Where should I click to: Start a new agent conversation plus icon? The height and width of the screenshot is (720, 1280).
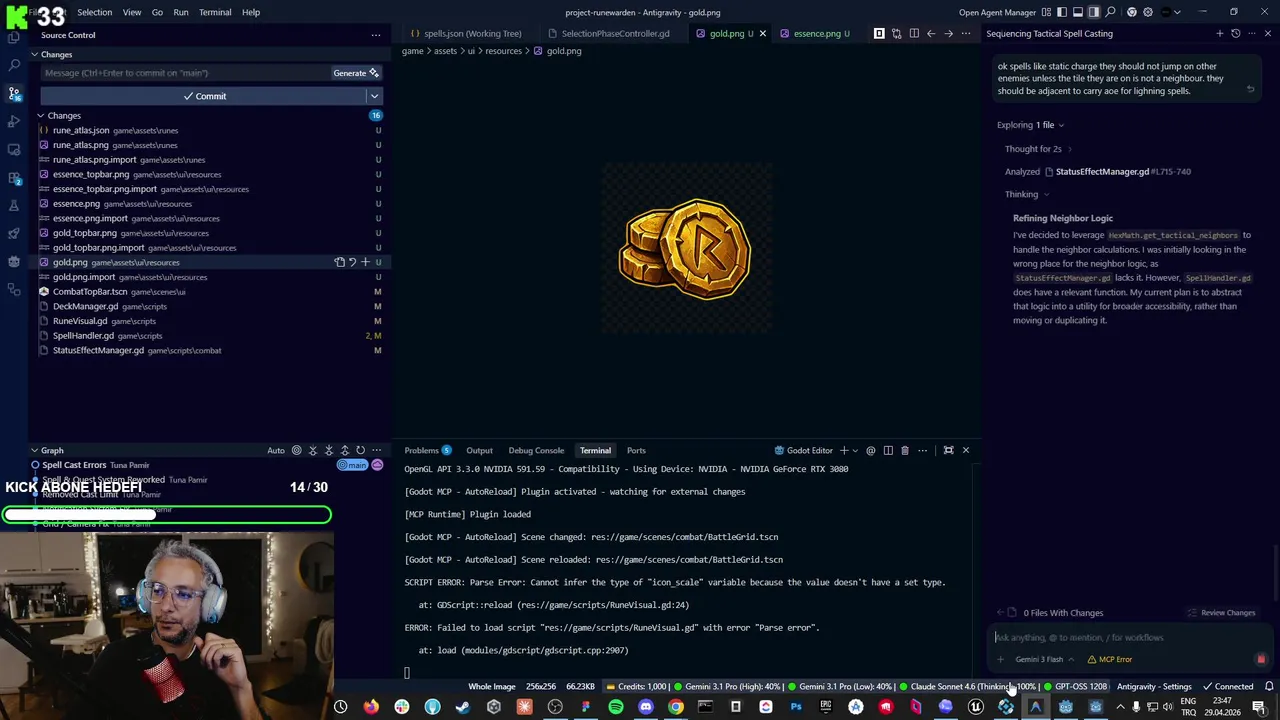(1218, 34)
